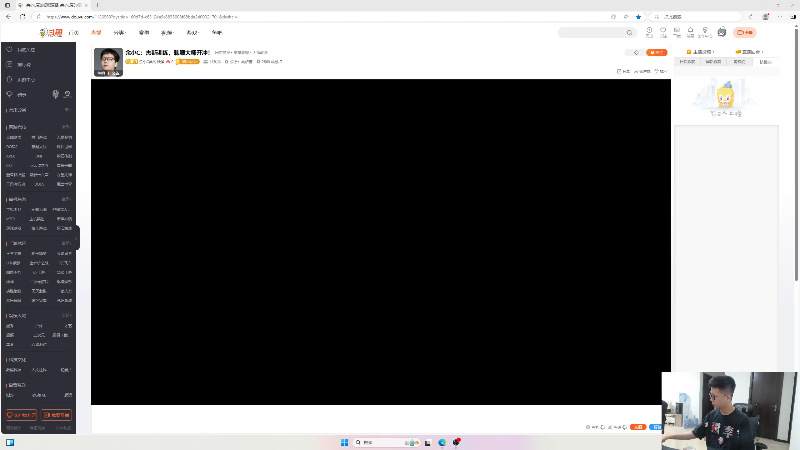Open the light bulb creator icon in the header
This screenshot has width=800, height=450.
pos(705,32)
